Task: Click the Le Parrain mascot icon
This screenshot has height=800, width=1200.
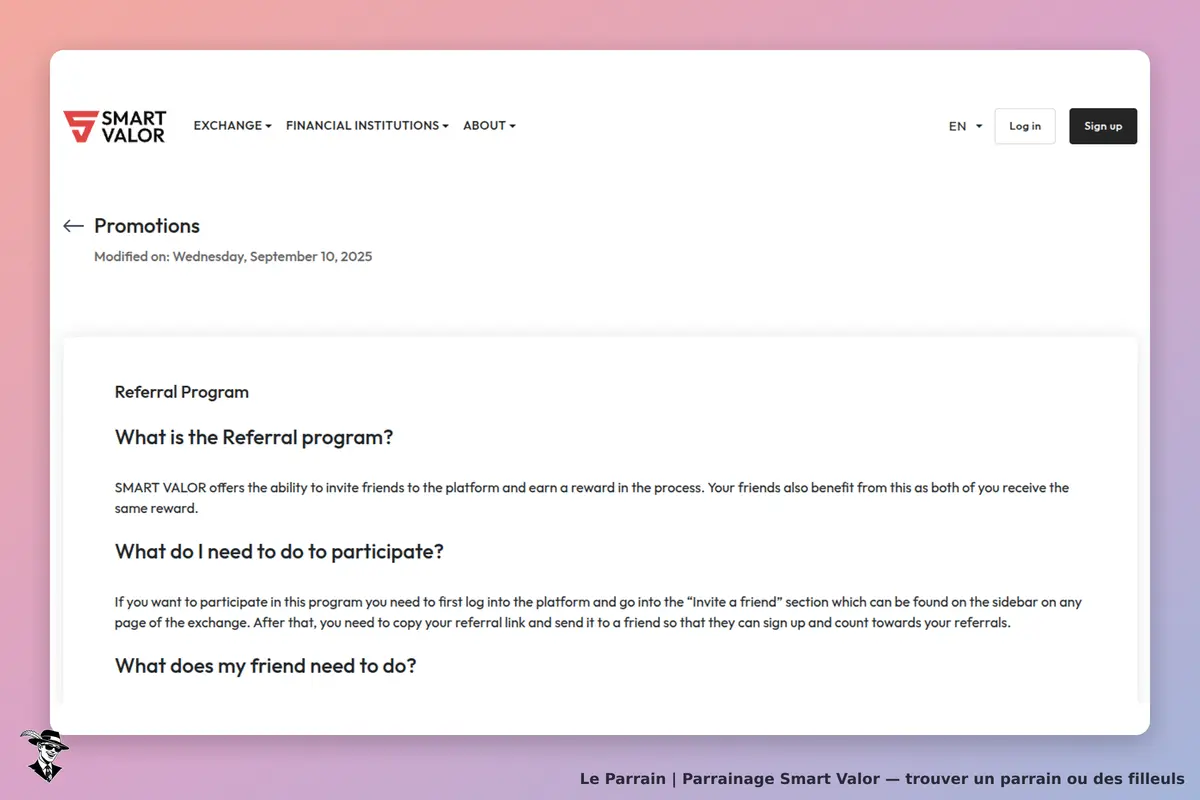Action: click(44, 755)
